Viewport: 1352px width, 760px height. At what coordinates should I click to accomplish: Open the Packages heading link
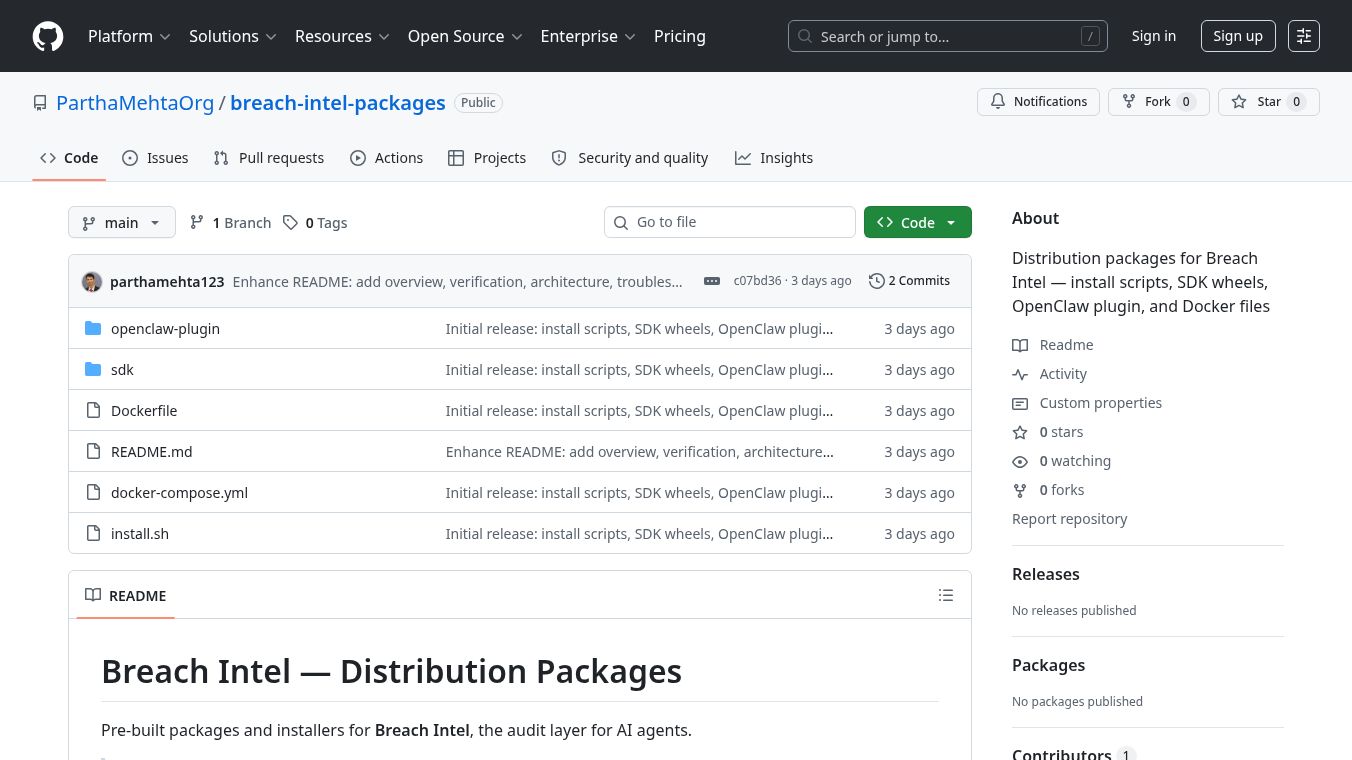(1048, 665)
